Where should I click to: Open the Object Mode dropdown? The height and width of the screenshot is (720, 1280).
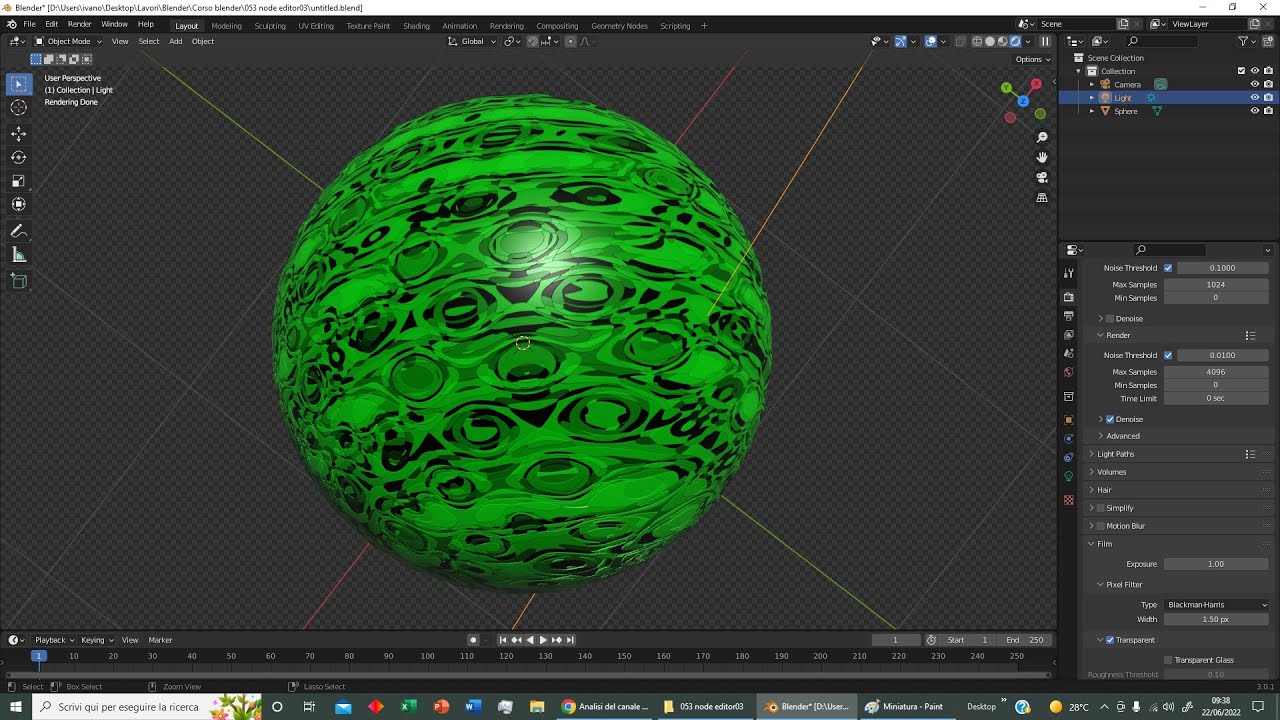(68, 41)
